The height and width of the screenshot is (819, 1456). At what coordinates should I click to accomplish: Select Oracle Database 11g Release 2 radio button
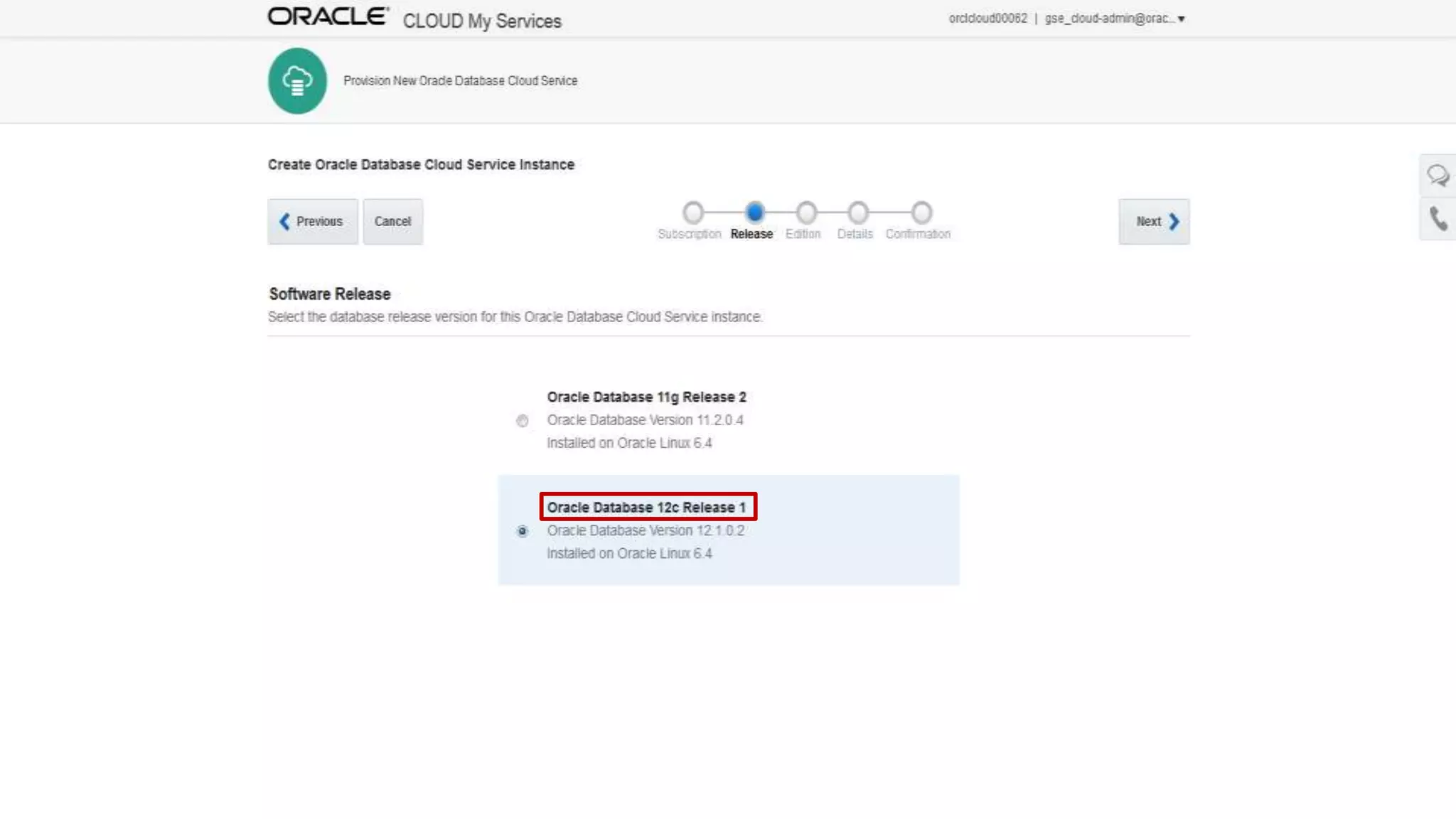523,421
